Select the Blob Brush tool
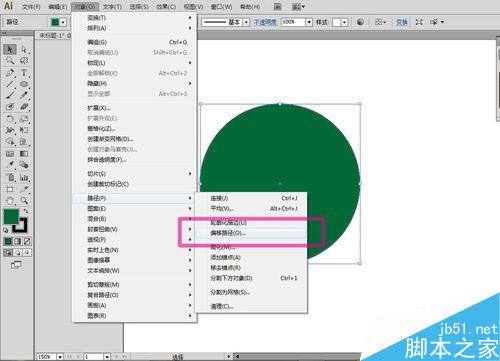Image resolution: width=500 pixels, height=361 pixels. [x=10, y=107]
